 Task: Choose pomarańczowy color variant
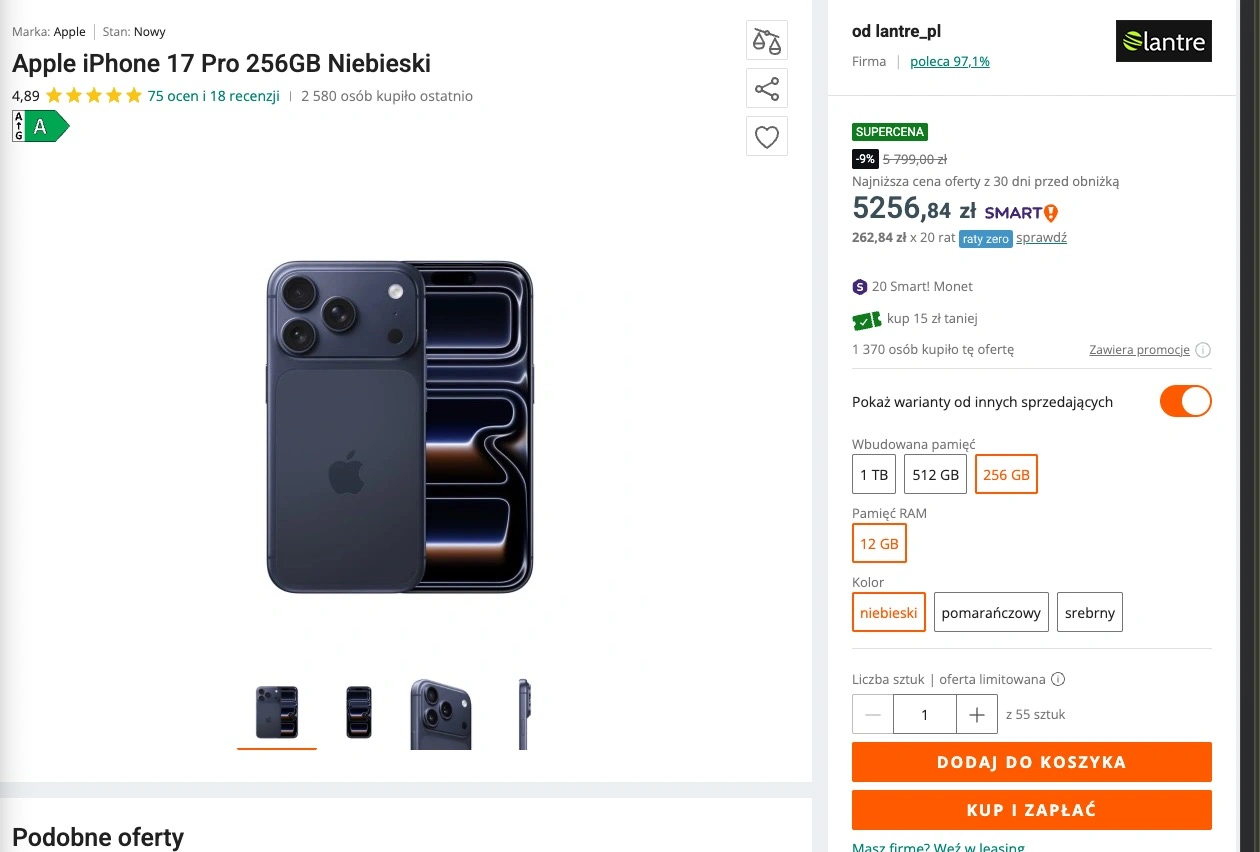pos(991,613)
